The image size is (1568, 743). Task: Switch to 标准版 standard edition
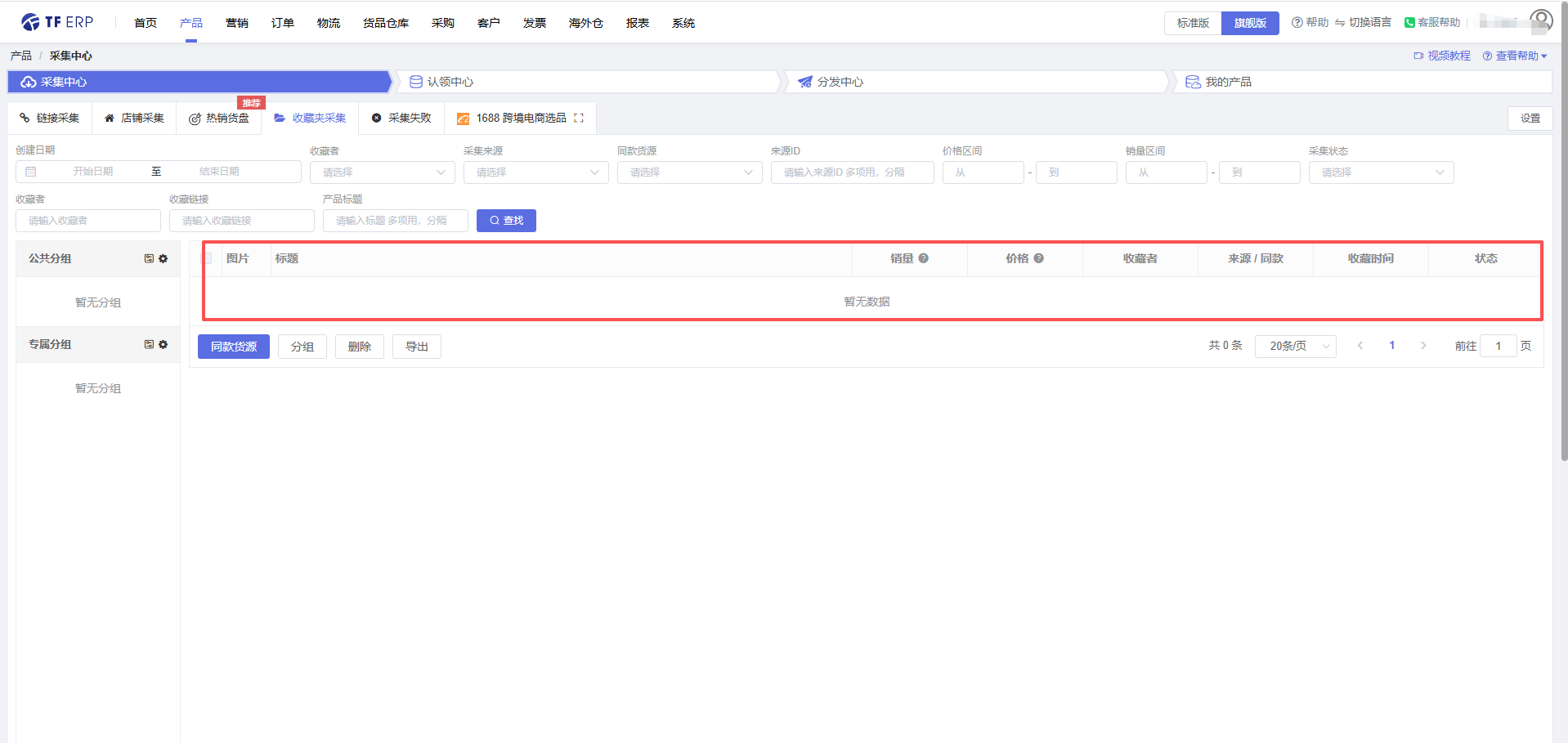pyautogui.click(x=1193, y=23)
